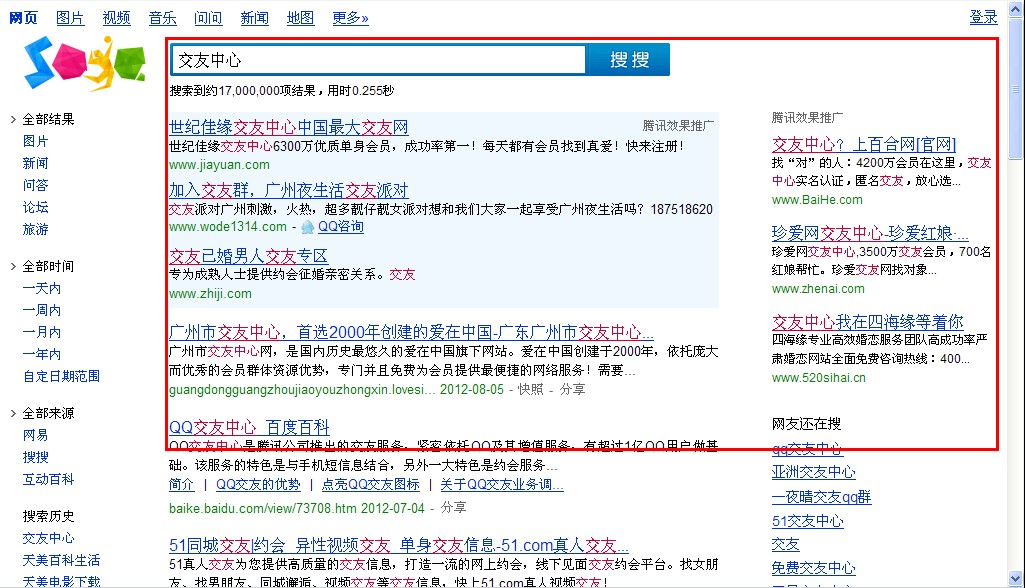Click the www.zhiji.com URL text
Viewport: 1025px width, 588px height.
210,294
